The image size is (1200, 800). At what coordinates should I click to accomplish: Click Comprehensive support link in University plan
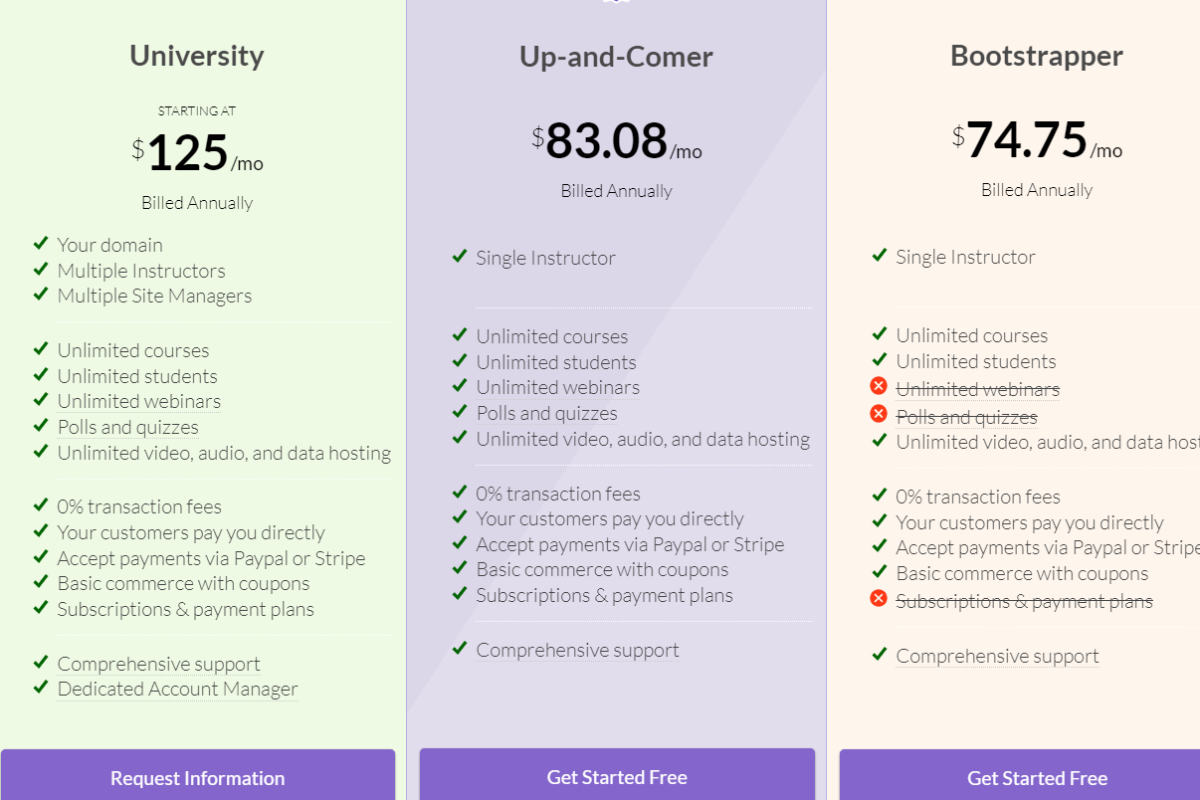[x=159, y=664]
